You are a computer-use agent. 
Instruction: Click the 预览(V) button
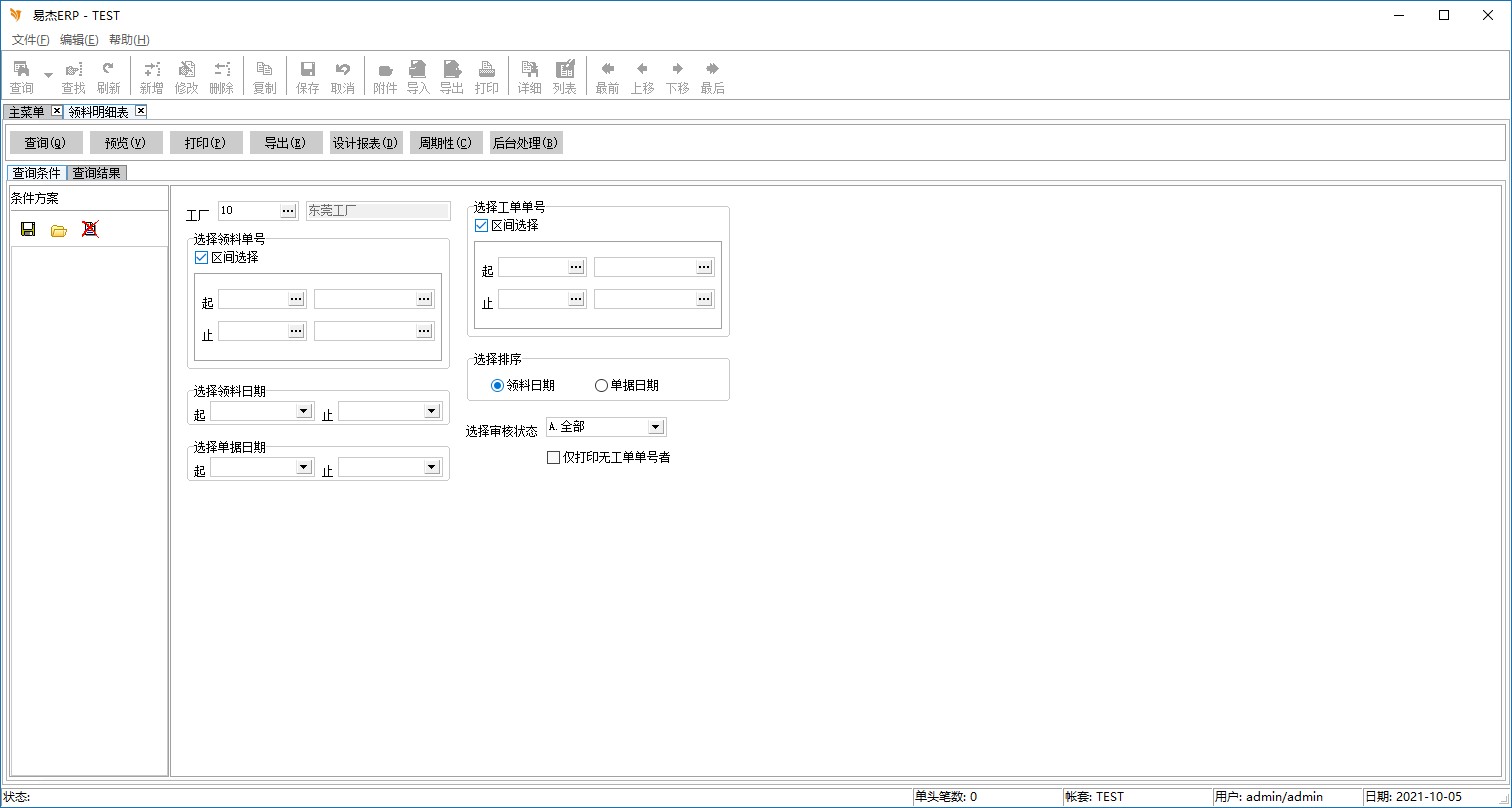126,143
